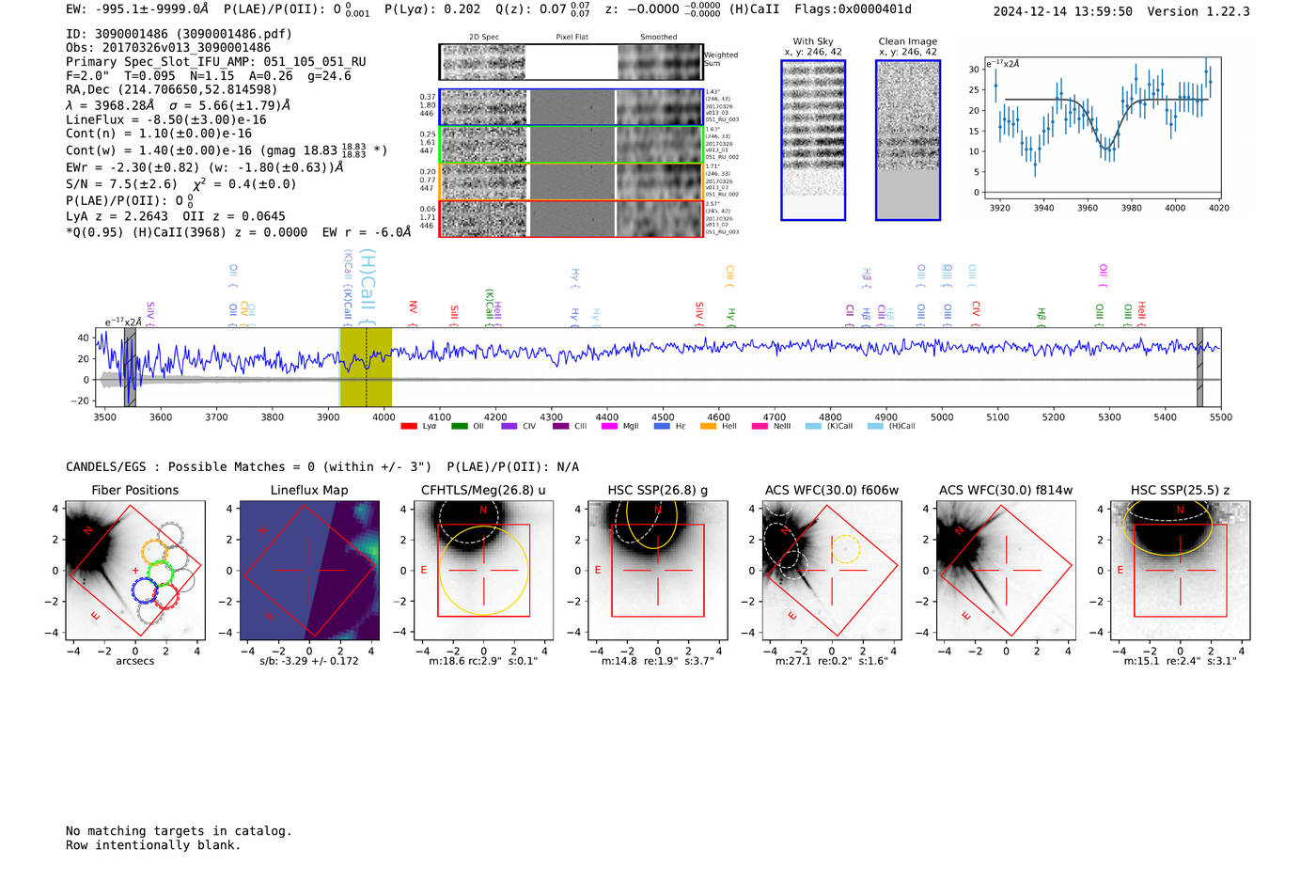
Task: Click the 'Smoothed' column heading
Action: pyautogui.click(x=659, y=38)
